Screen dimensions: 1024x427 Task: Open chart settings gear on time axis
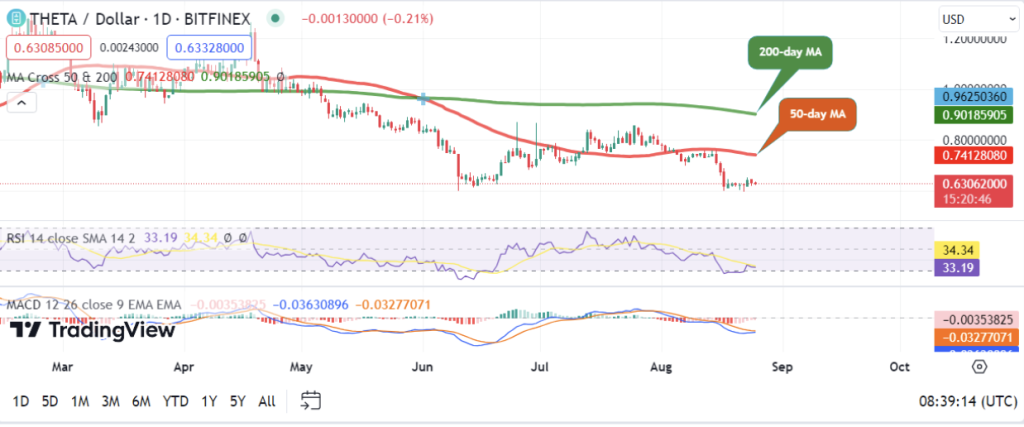979,367
